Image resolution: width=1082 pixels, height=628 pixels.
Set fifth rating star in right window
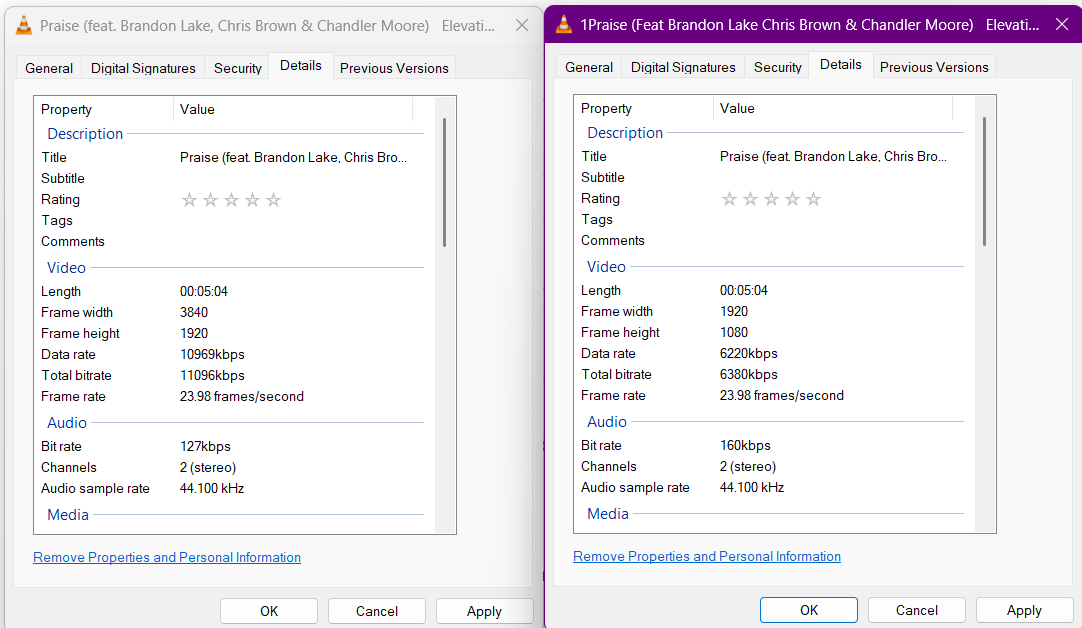814,199
